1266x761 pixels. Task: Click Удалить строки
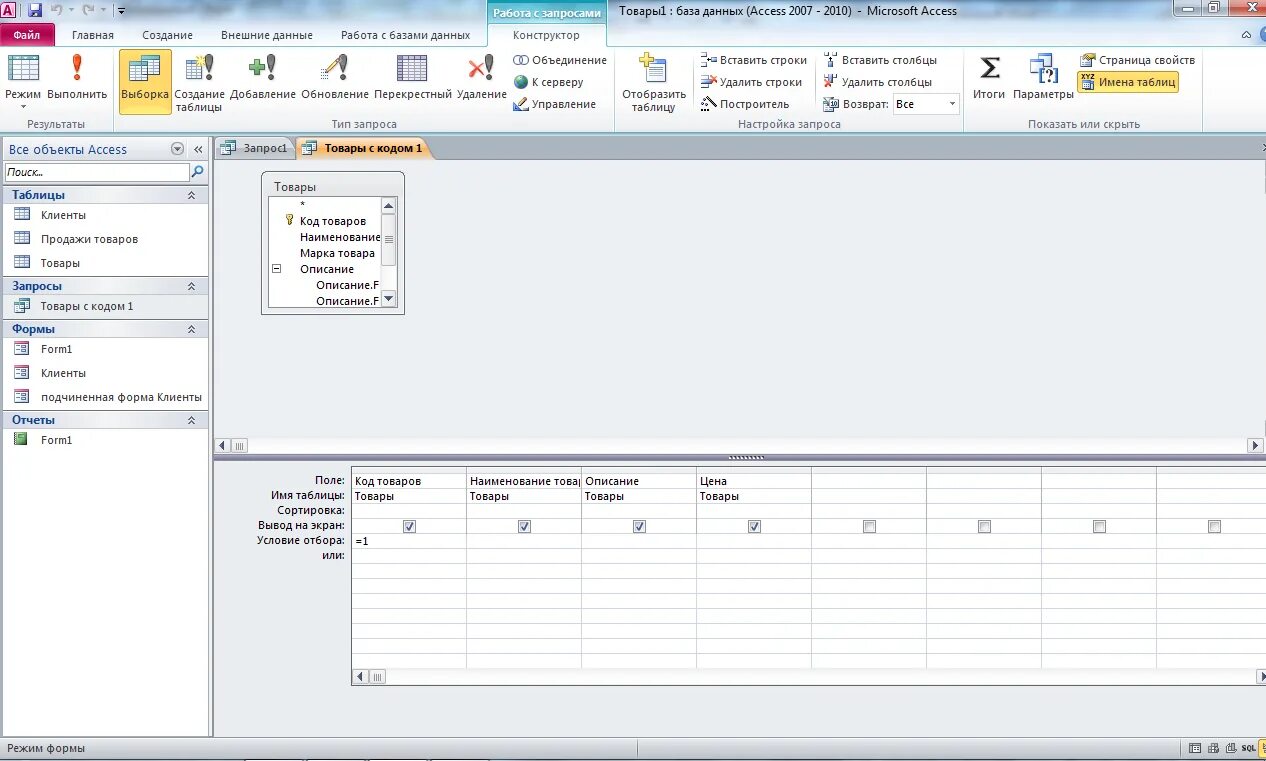pos(752,82)
